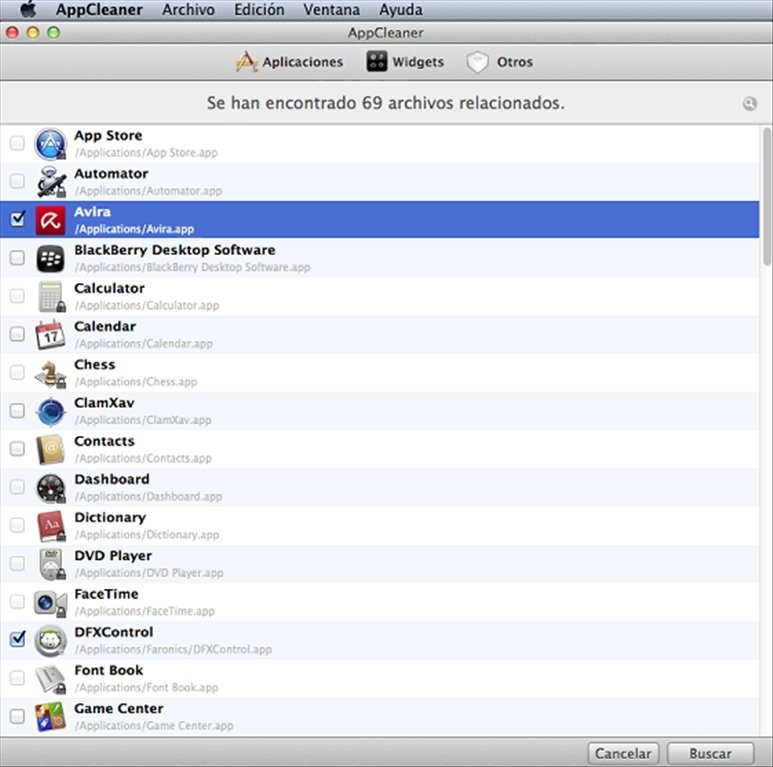
Task: Toggle the App Store checkbox
Action: [17, 143]
